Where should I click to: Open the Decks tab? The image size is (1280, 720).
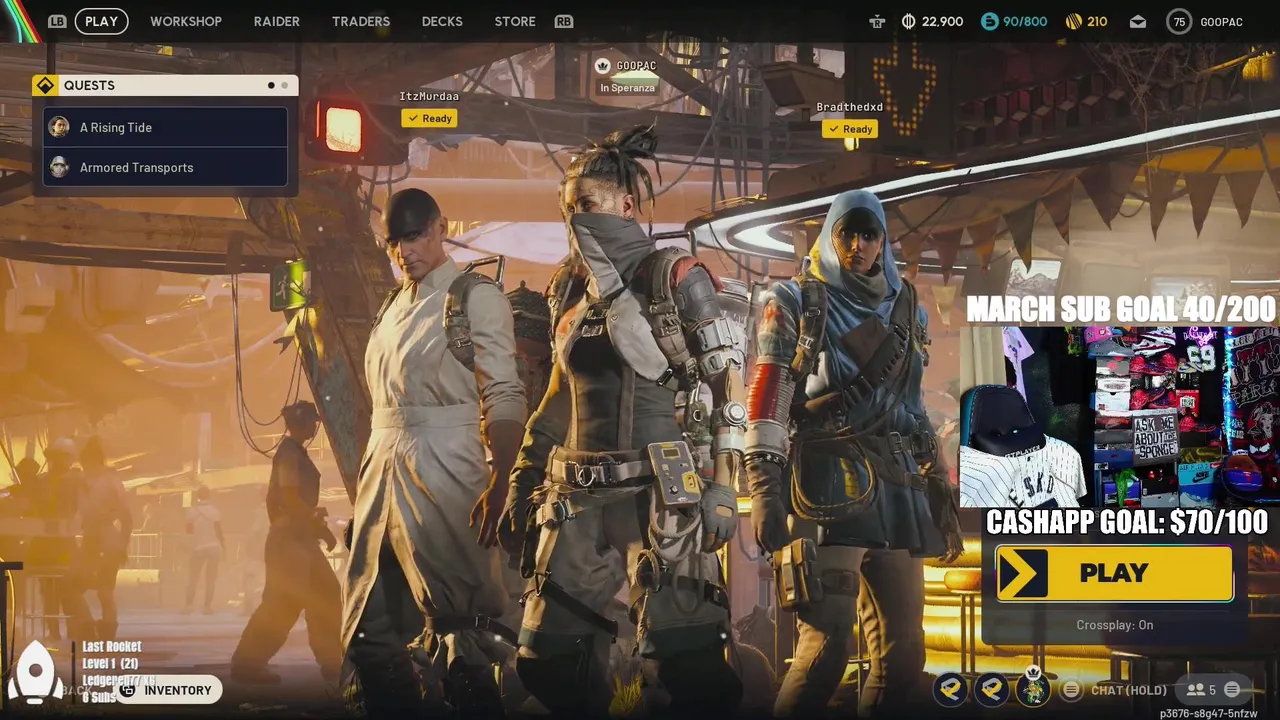click(442, 21)
